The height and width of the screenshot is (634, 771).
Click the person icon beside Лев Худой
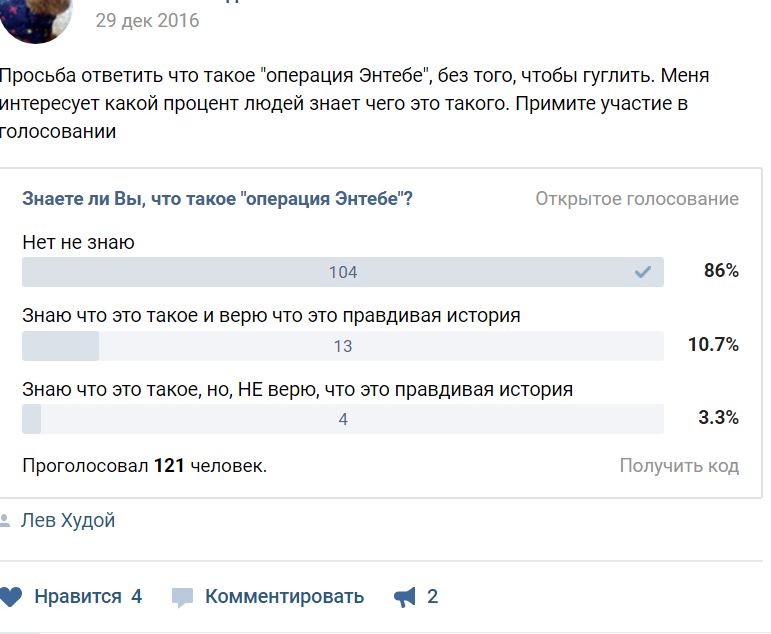[x=5, y=520]
